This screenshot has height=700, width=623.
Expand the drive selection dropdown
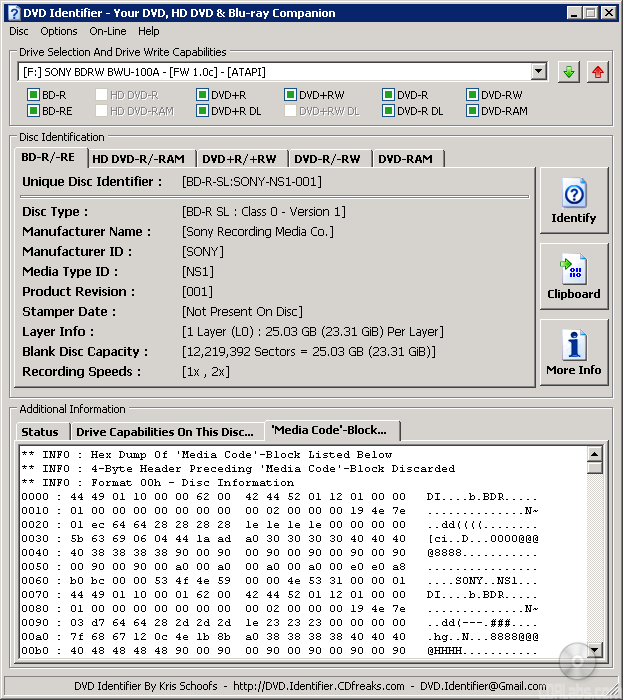pyautogui.click(x=539, y=72)
